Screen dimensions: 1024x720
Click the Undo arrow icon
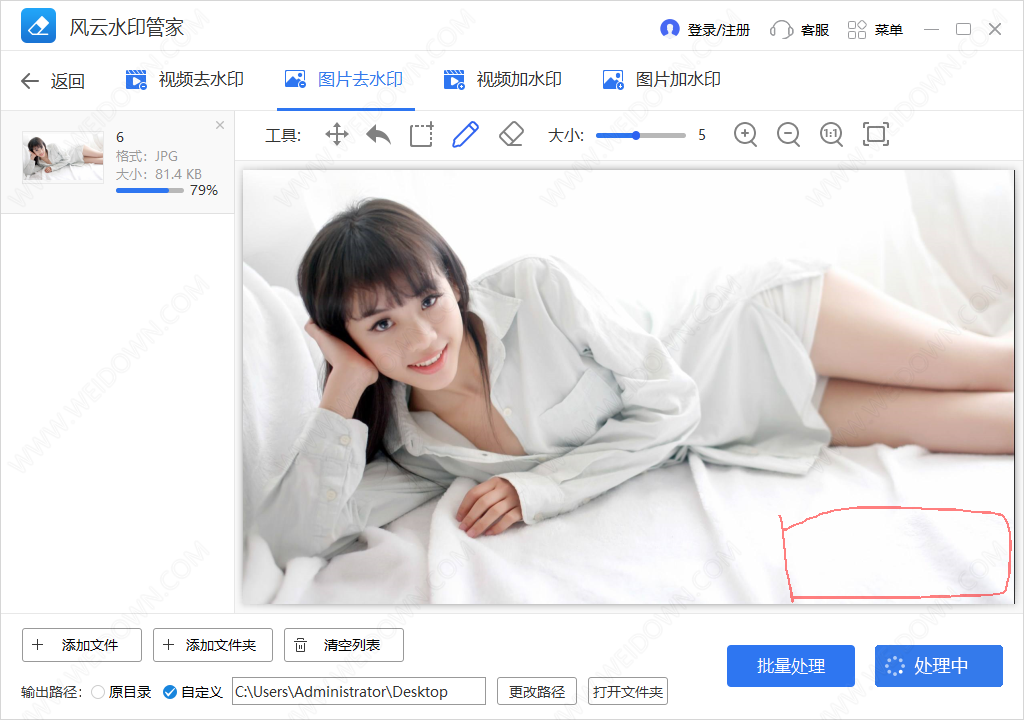378,134
